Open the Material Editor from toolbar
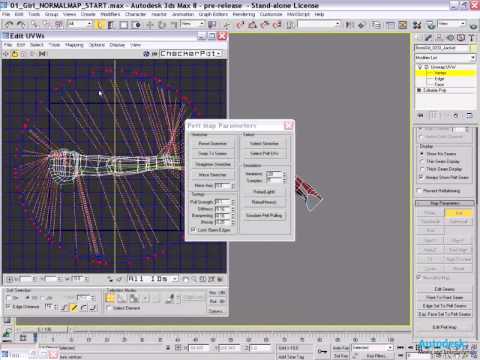This screenshot has width=480, height=360. pyautogui.click(x=417, y=25)
